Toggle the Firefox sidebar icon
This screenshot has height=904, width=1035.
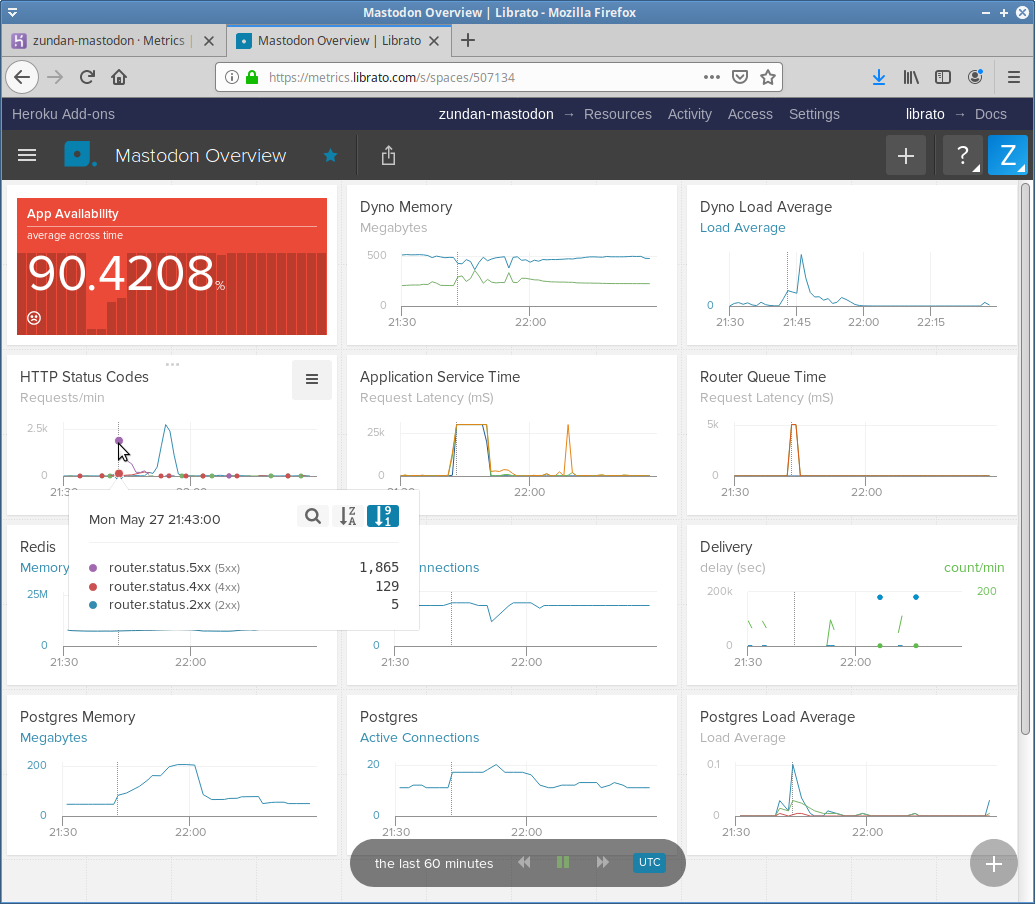[943, 77]
